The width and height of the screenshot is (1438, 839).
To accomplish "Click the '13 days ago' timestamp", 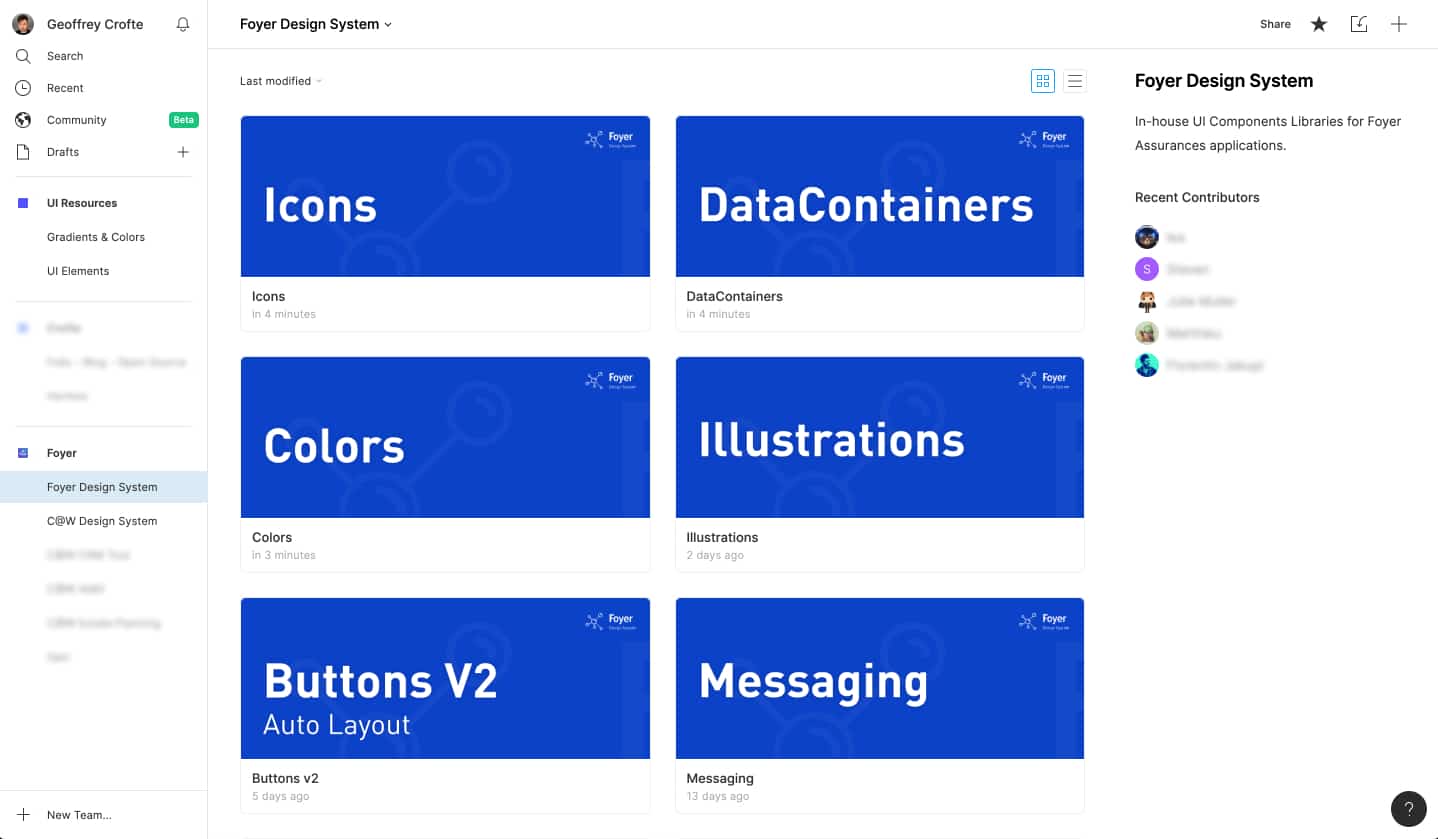I will pyautogui.click(x=718, y=796).
